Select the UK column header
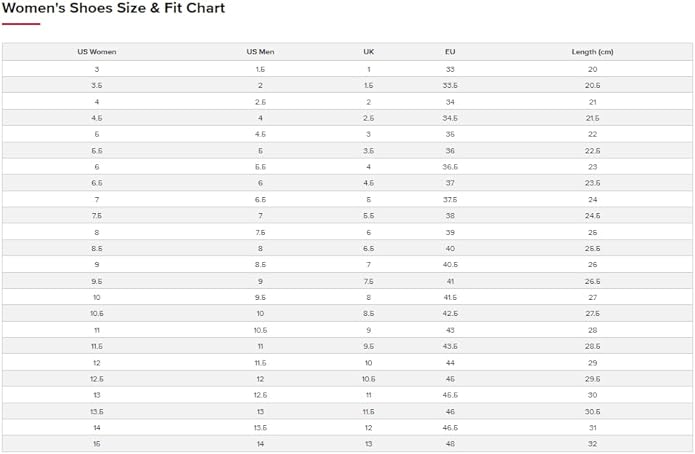 coord(369,52)
